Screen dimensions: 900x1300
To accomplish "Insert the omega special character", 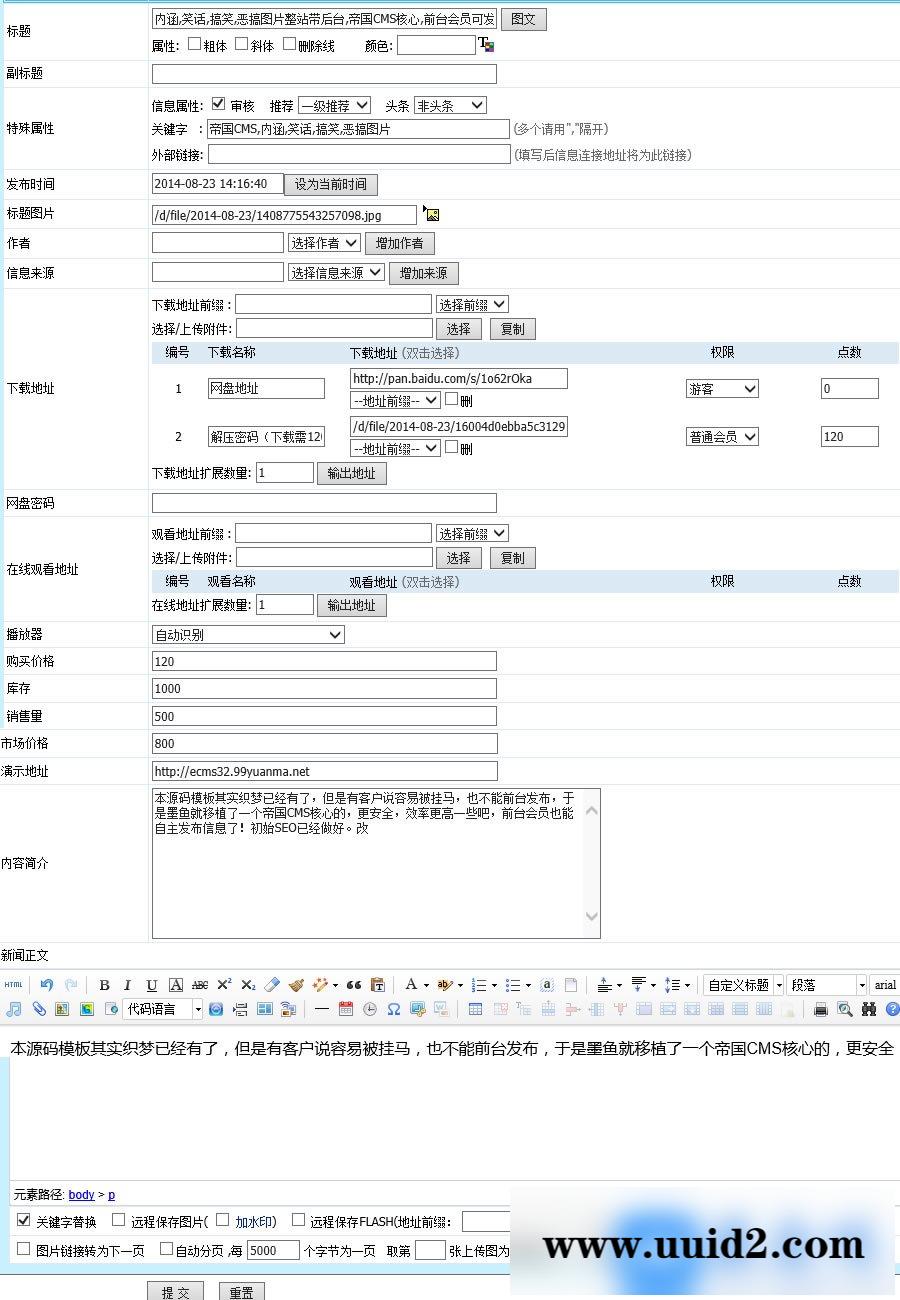I will point(392,1008).
